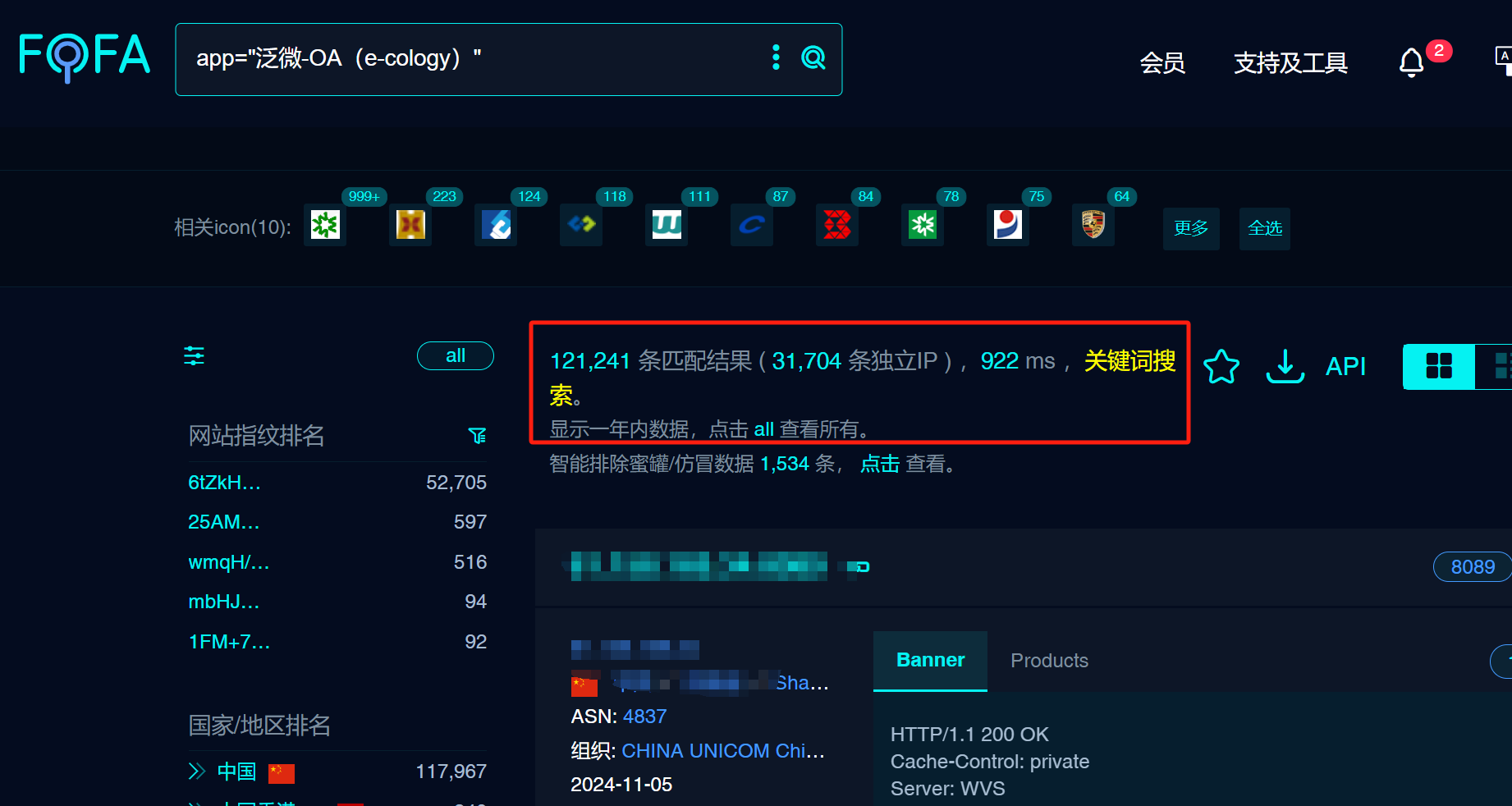The image size is (1512, 806).
Task: Open the 支持及工具 menu
Action: tap(1291, 62)
